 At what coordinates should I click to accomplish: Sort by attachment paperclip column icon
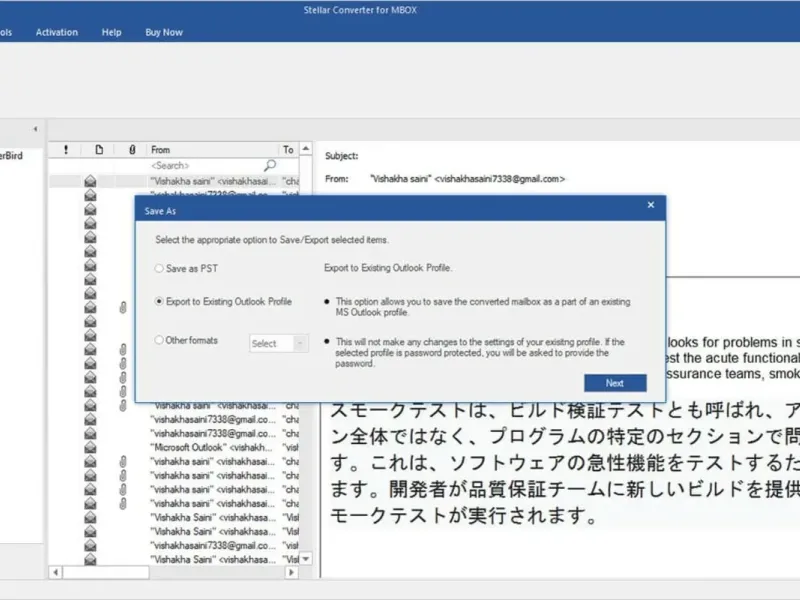coord(132,149)
